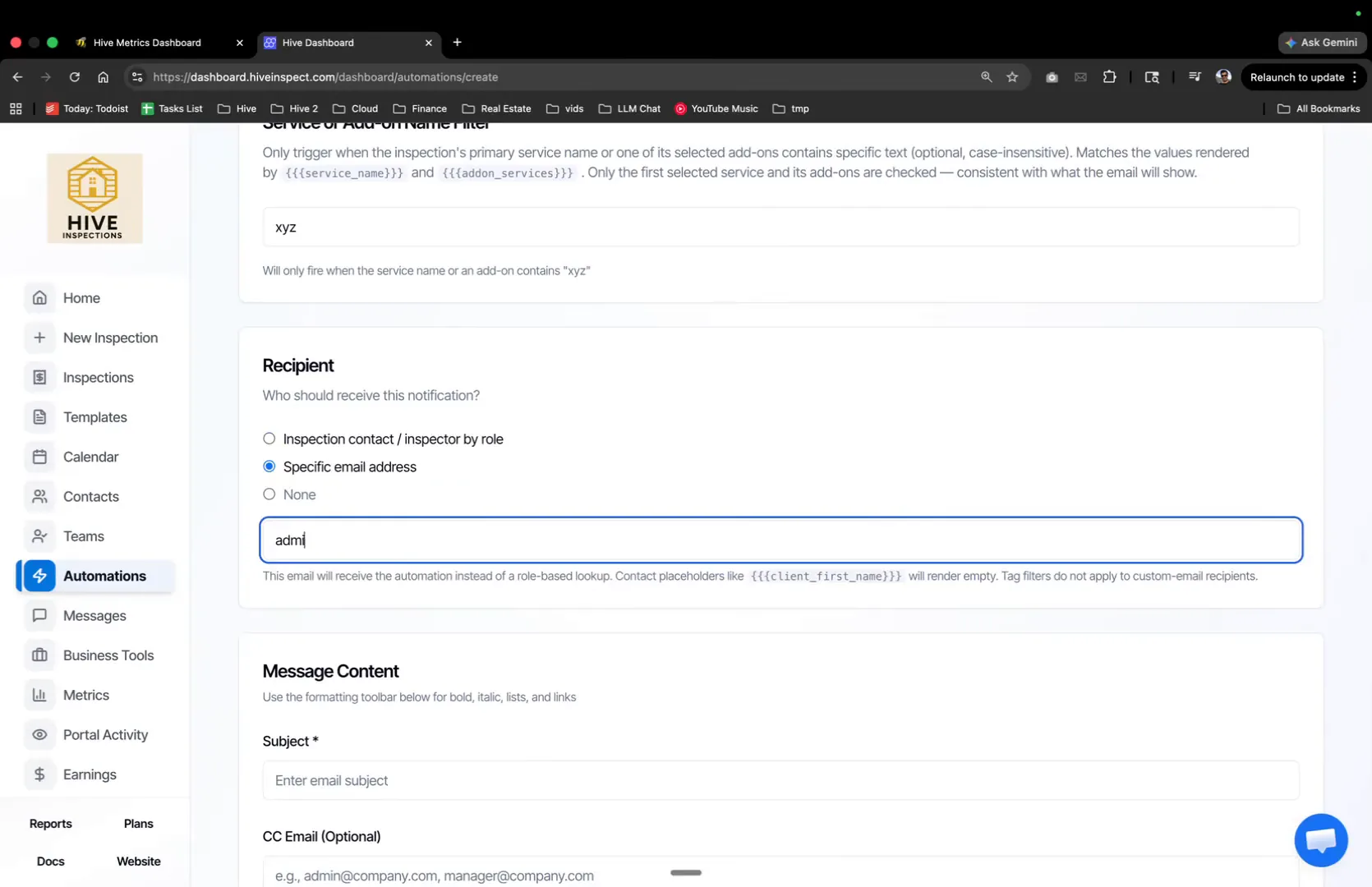Select Specific email address option
This screenshot has width=1372, height=887.
point(269,466)
